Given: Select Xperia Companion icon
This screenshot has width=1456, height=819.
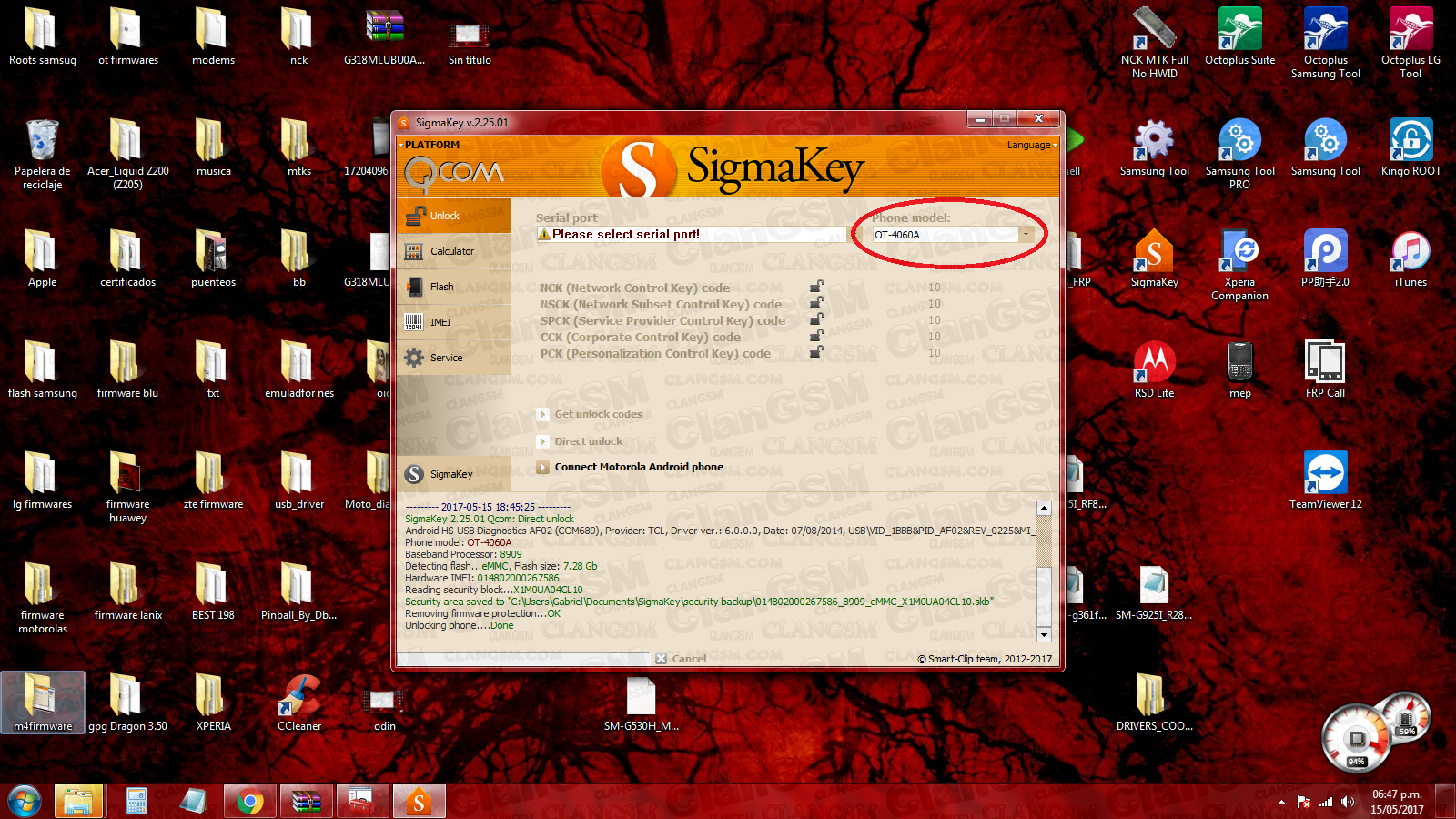Looking at the screenshot, I should (x=1239, y=265).
